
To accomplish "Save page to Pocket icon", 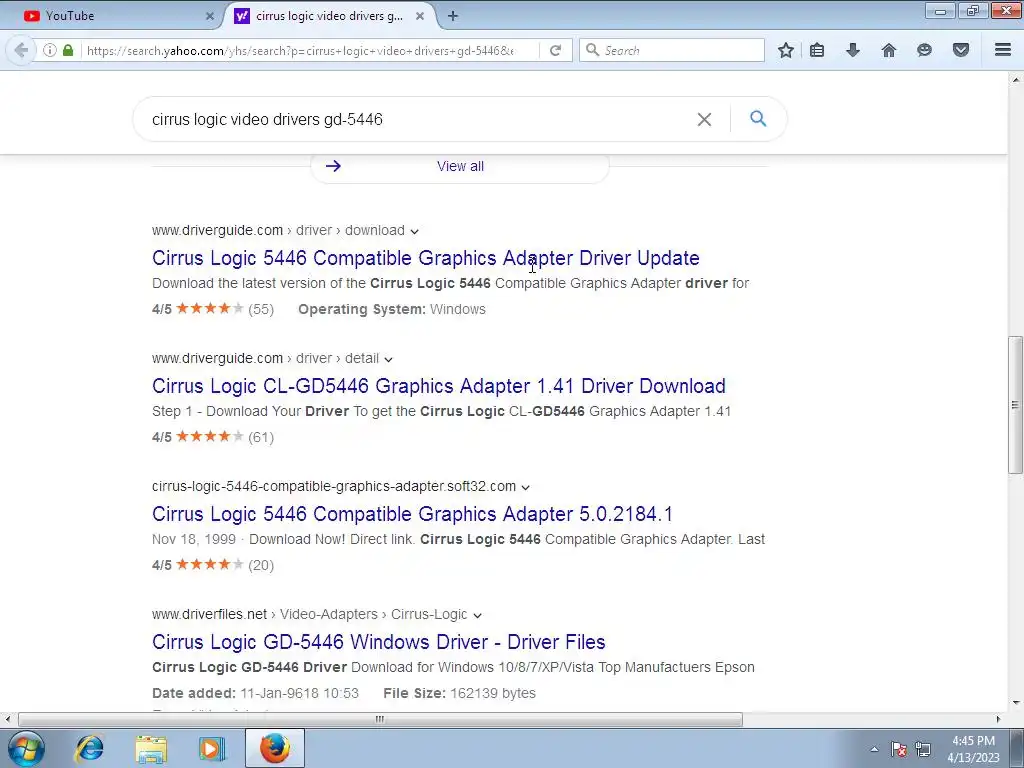I will point(961,50).
